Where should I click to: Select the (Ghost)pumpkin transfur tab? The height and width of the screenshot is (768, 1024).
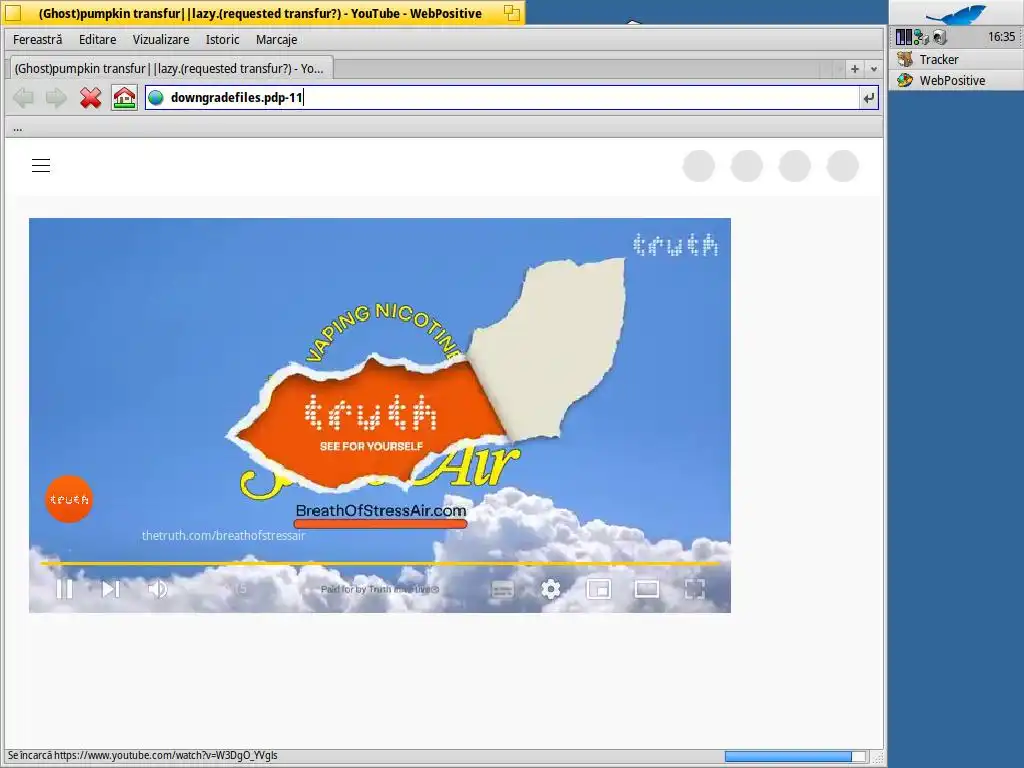click(169, 68)
